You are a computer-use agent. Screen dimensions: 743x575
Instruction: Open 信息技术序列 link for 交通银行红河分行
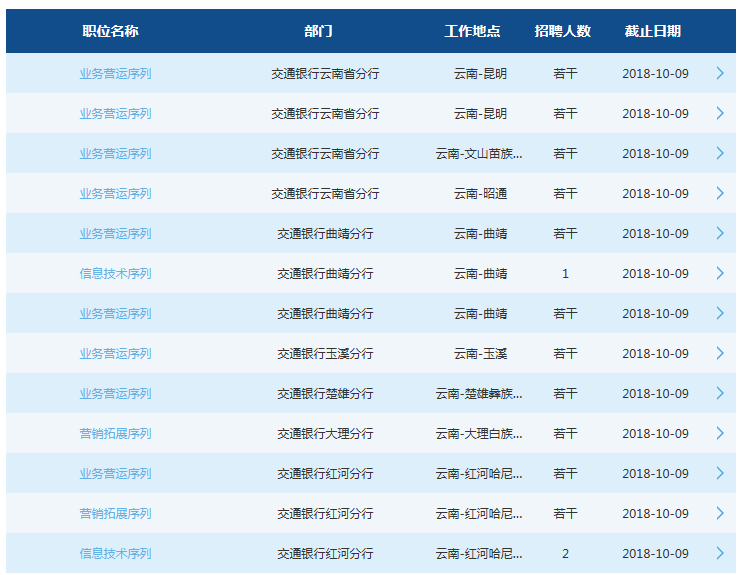(x=115, y=553)
